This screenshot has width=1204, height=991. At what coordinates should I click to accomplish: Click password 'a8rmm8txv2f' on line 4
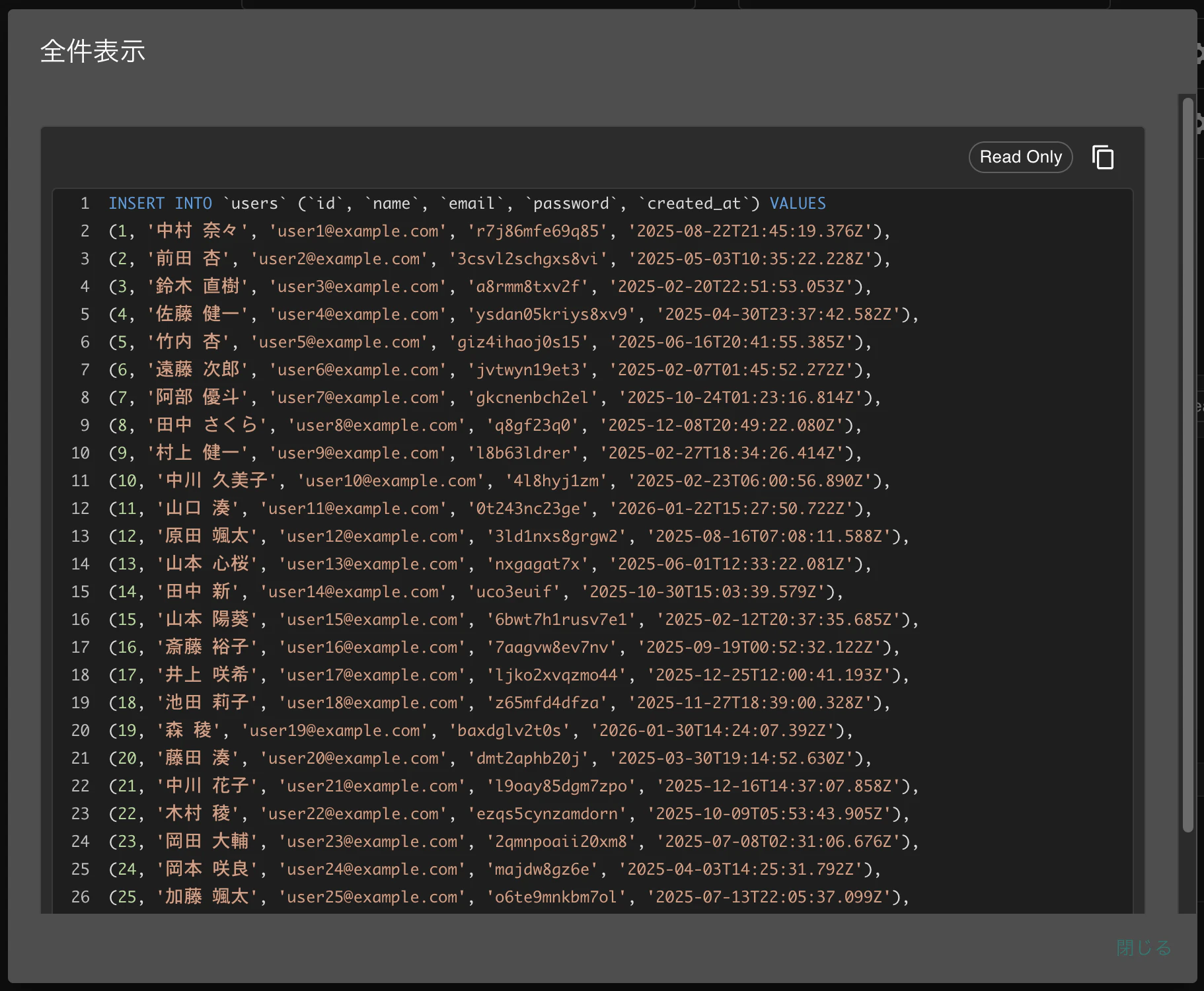pyautogui.click(x=527, y=287)
